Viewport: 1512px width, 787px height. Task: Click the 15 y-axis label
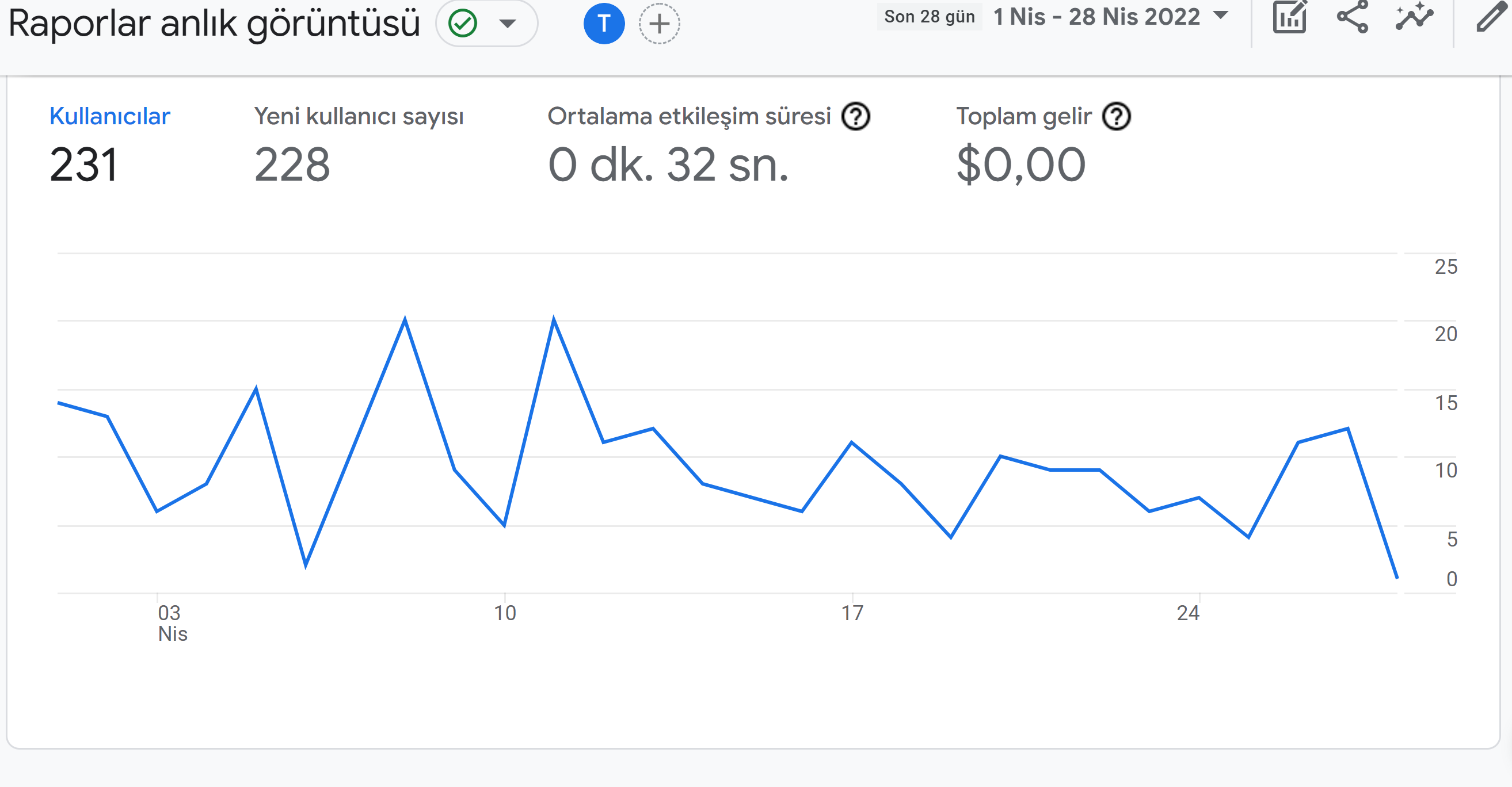[1446, 403]
